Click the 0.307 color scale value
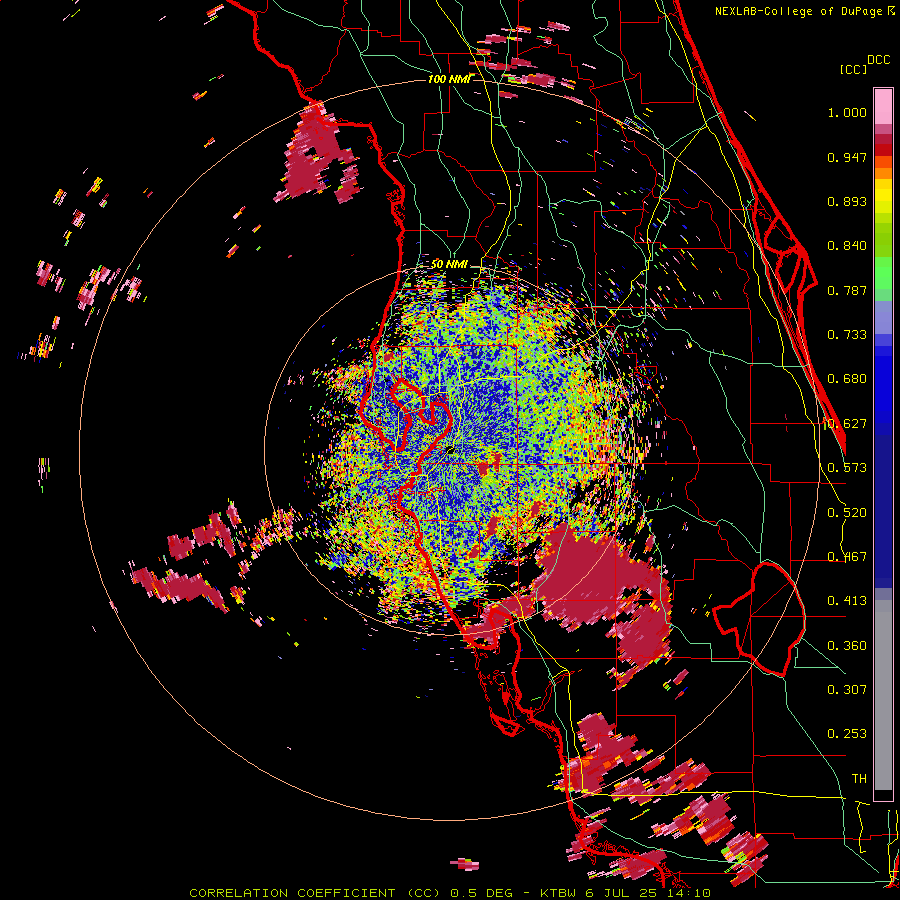This screenshot has height=900, width=900. 847,690
